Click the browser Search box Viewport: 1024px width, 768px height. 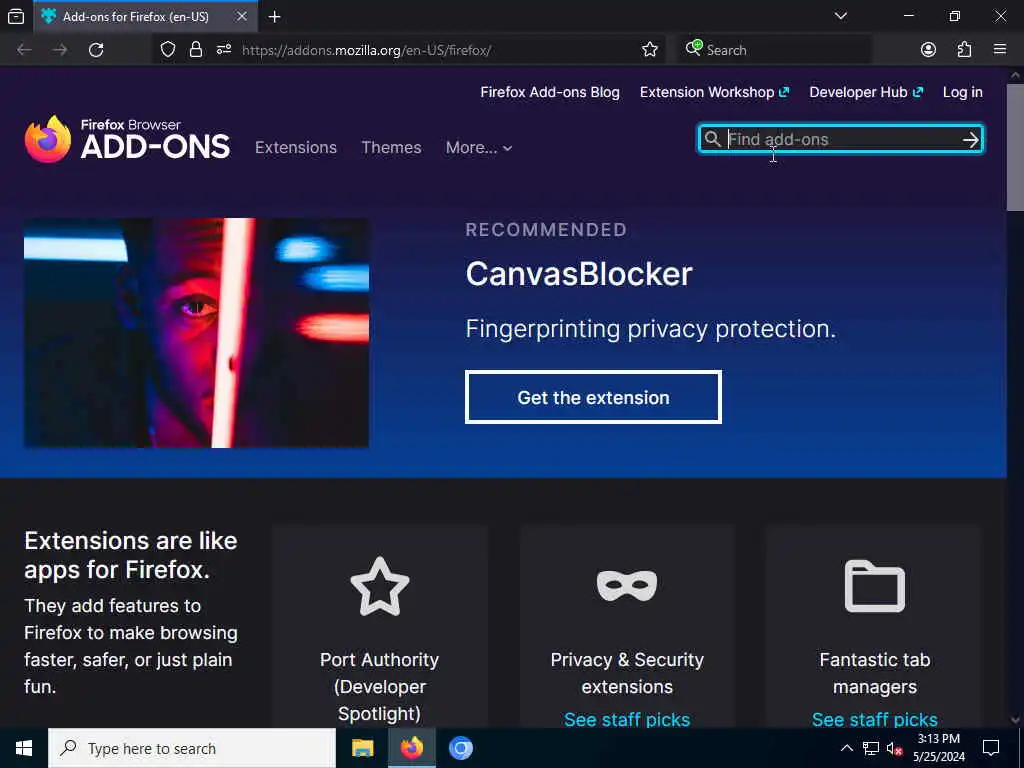[775, 50]
